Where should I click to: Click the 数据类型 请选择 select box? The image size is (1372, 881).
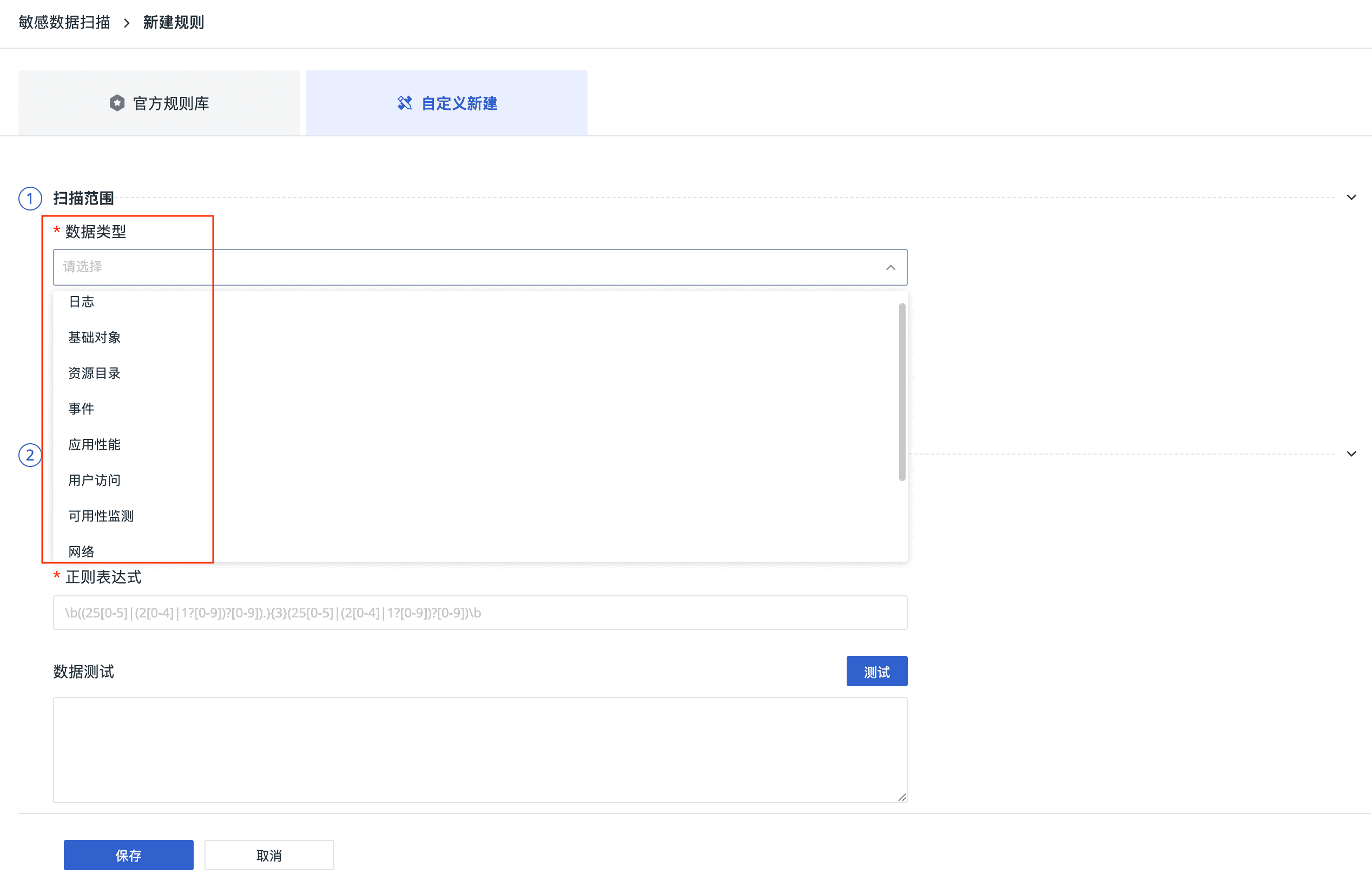click(x=480, y=267)
